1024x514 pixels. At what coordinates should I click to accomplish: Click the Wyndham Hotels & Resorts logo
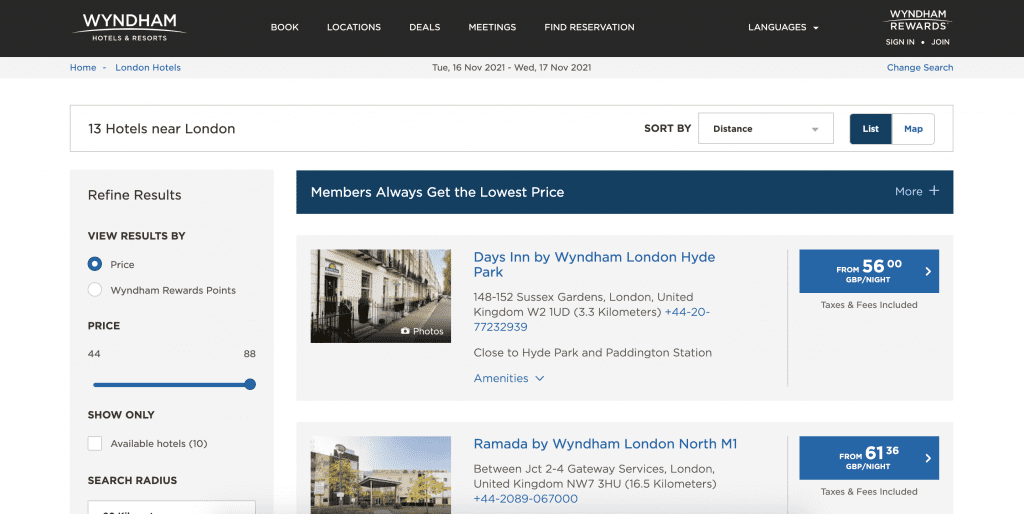tap(129, 27)
